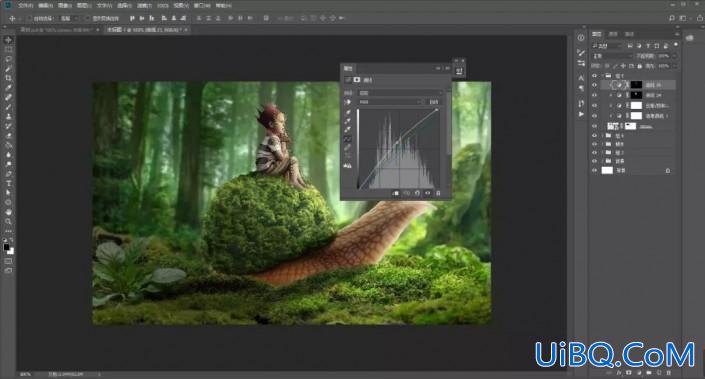705x379 pixels.
Task: Collapse the top layer group
Action: coord(602,76)
